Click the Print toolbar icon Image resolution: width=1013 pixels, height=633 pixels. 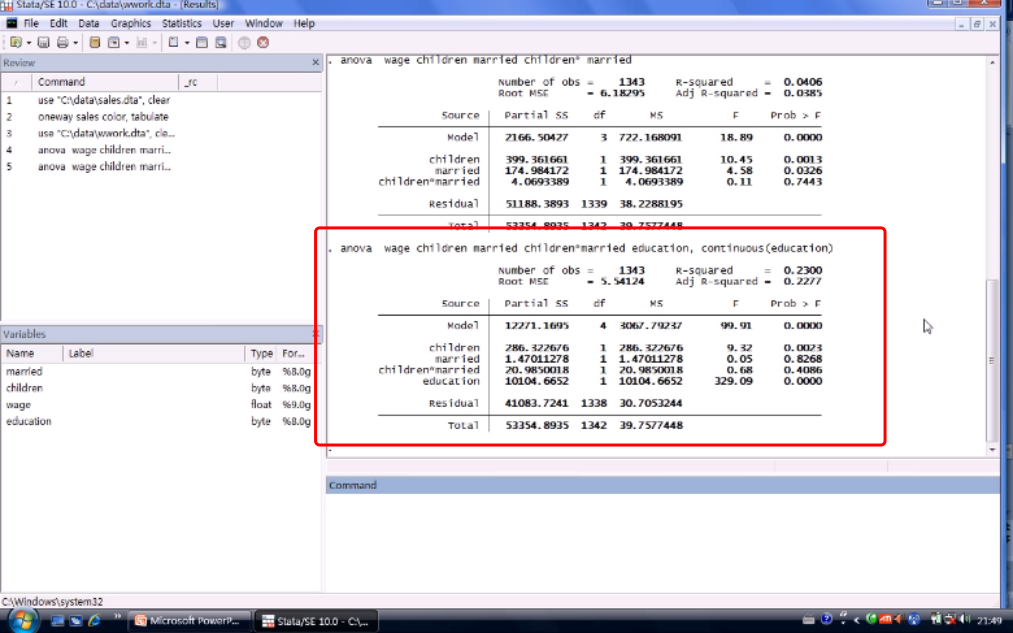[62, 43]
